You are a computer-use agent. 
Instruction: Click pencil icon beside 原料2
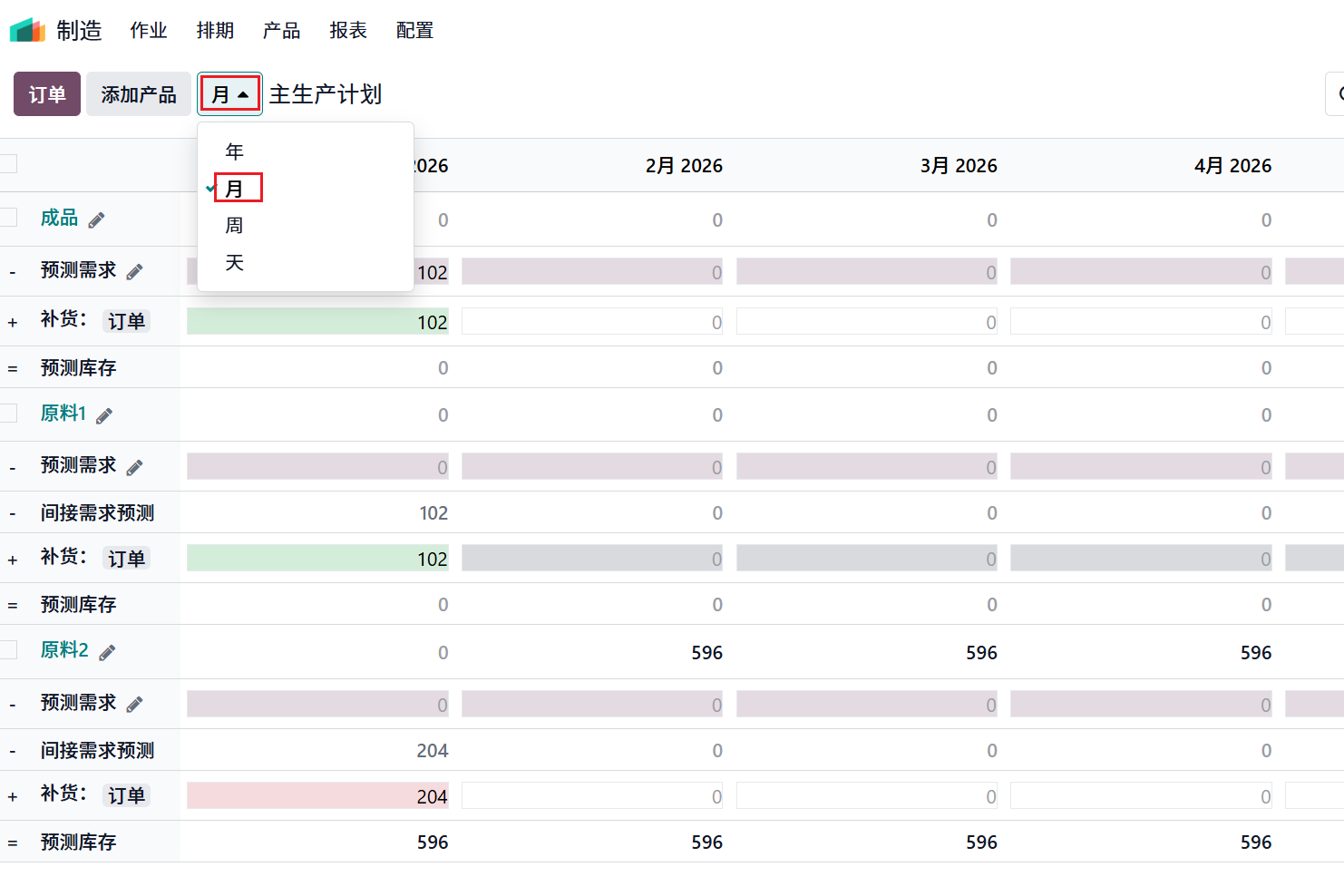pyautogui.click(x=107, y=652)
